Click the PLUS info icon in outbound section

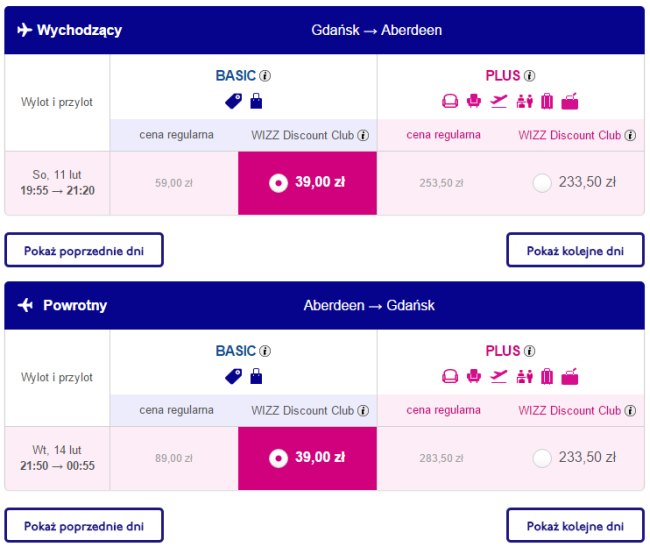click(529, 76)
